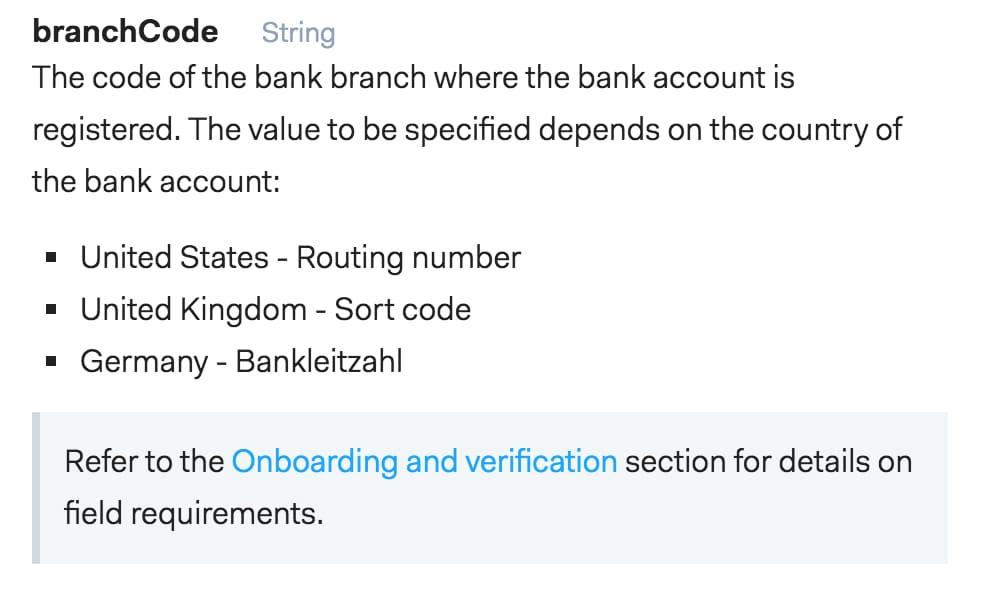Click the word "Bankleitzahl"
Image resolution: width=994 pixels, height=594 pixels.
[x=319, y=362]
